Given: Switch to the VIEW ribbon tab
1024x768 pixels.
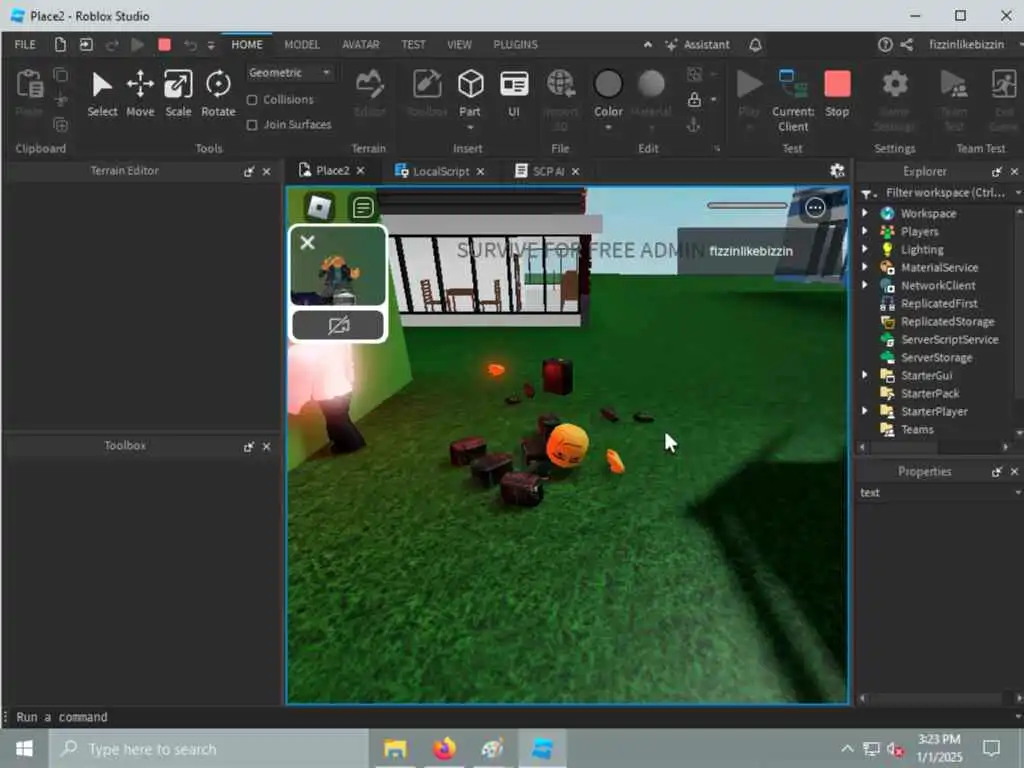Looking at the screenshot, I should pyautogui.click(x=459, y=44).
